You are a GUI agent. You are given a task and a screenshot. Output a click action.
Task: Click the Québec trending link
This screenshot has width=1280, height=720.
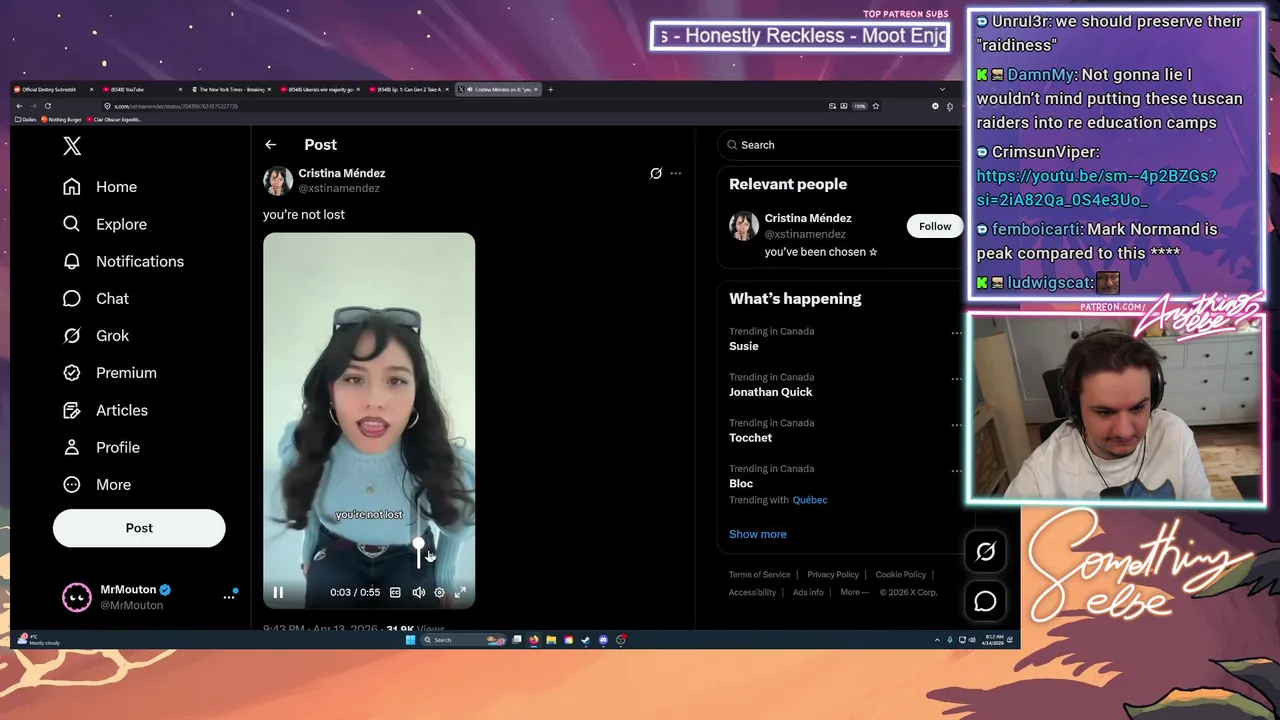810,500
